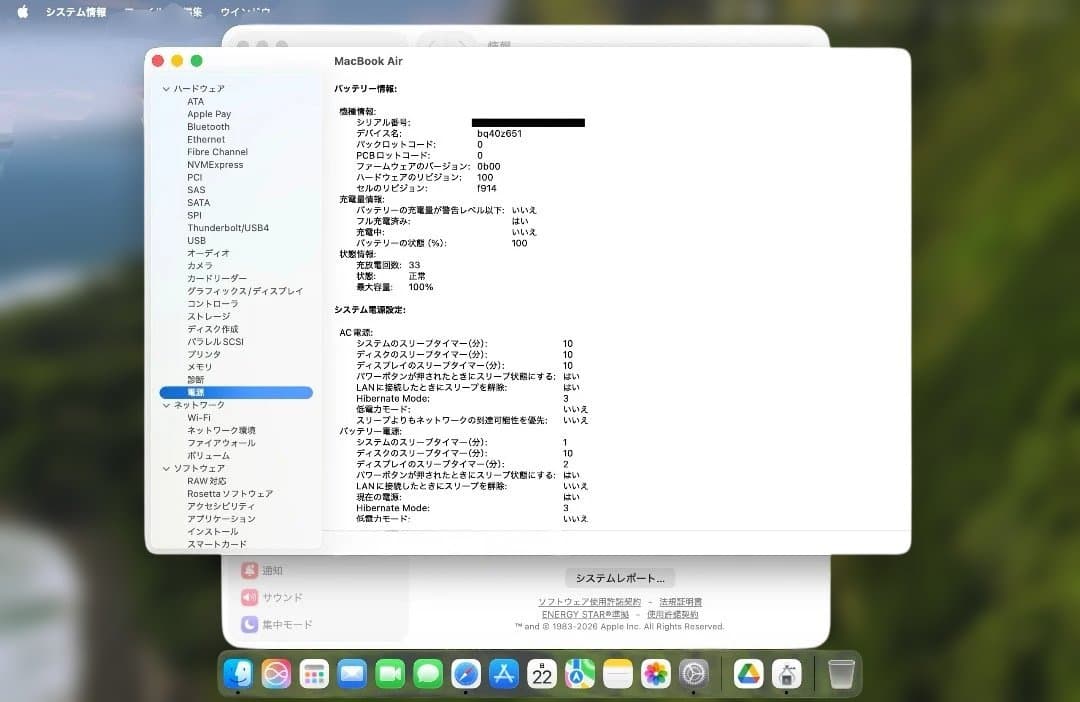Collapse the ハードウェア section in the sidebar

point(165,89)
